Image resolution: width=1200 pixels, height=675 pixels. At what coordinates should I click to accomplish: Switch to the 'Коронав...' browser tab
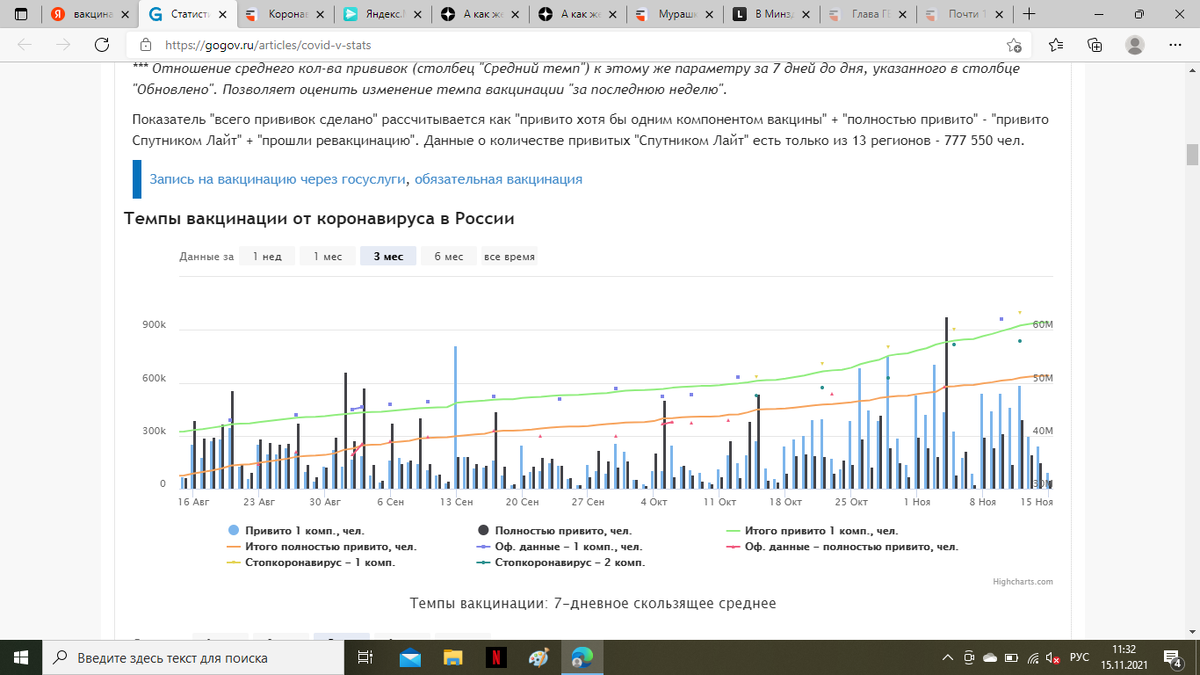point(287,16)
